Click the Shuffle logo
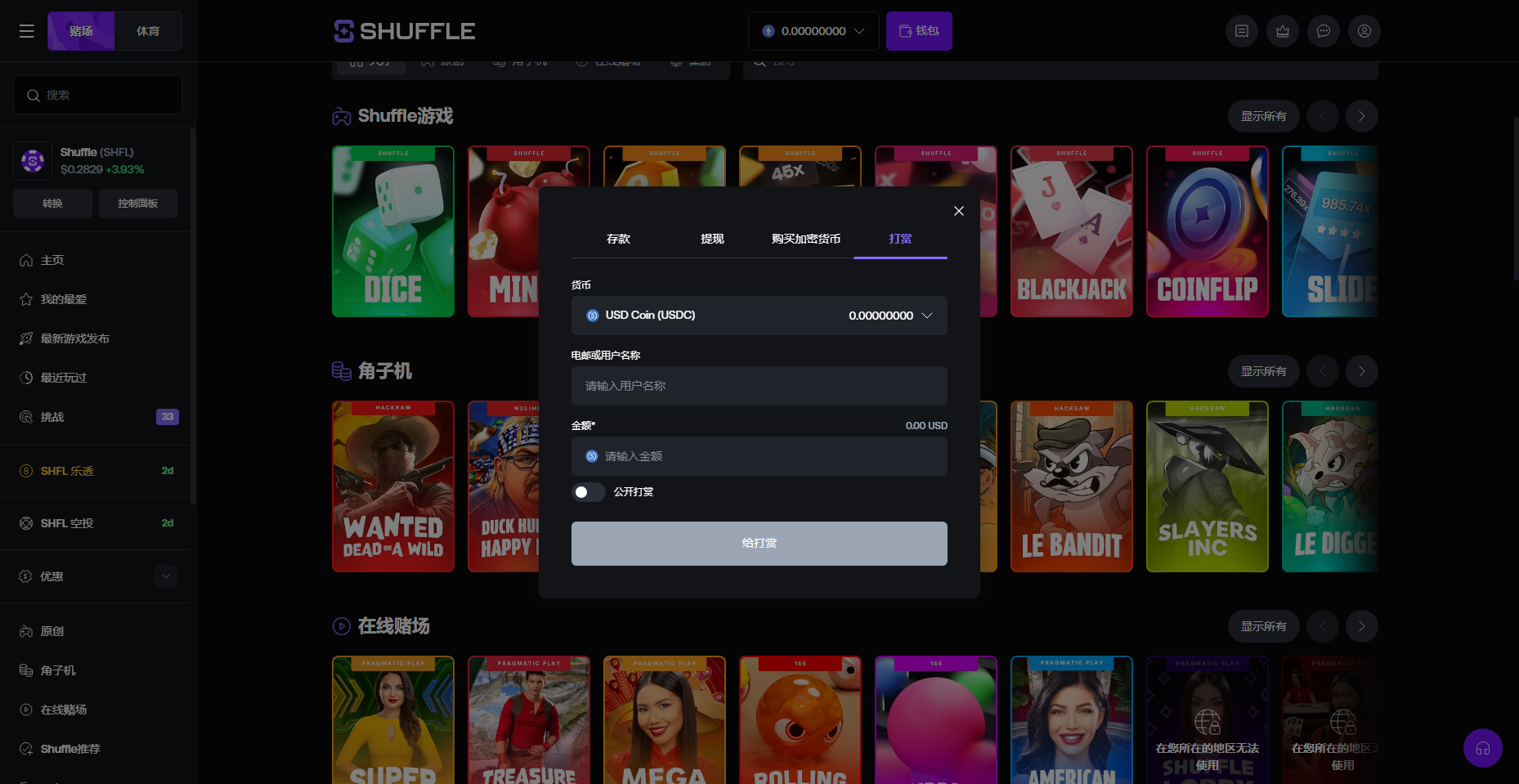 coord(405,31)
